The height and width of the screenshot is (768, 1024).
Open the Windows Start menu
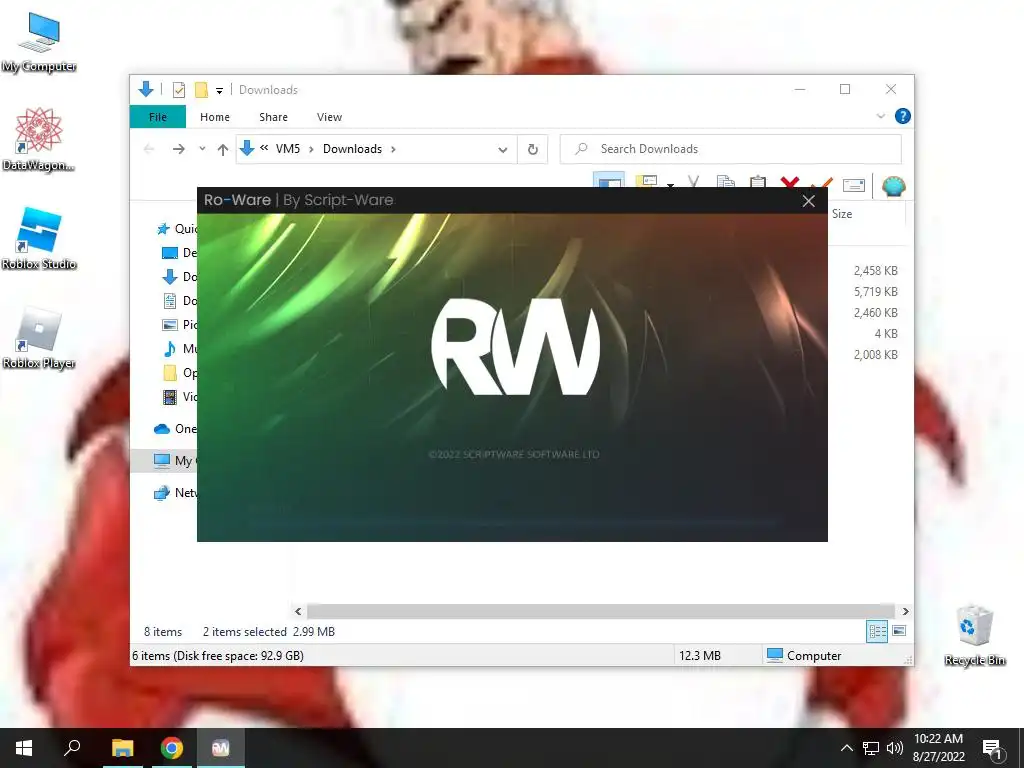point(24,748)
